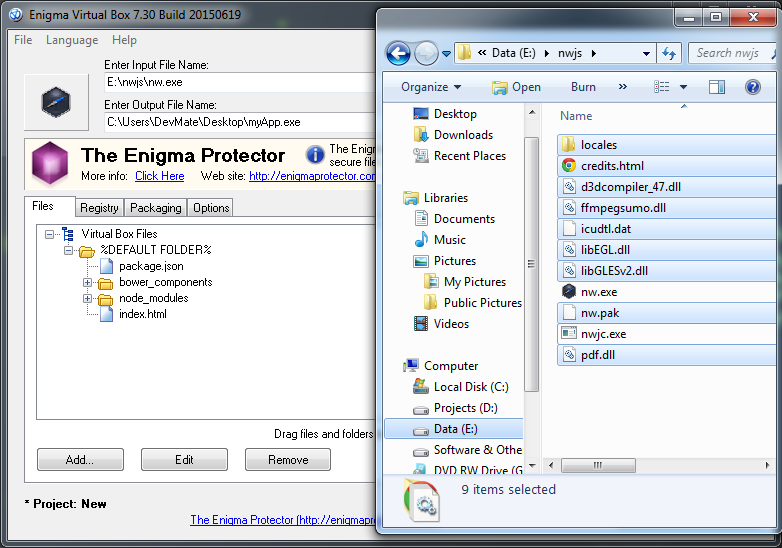Image resolution: width=782 pixels, height=548 pixels.
Task: Open File menu in Enigma
Action: coord(23,40)
